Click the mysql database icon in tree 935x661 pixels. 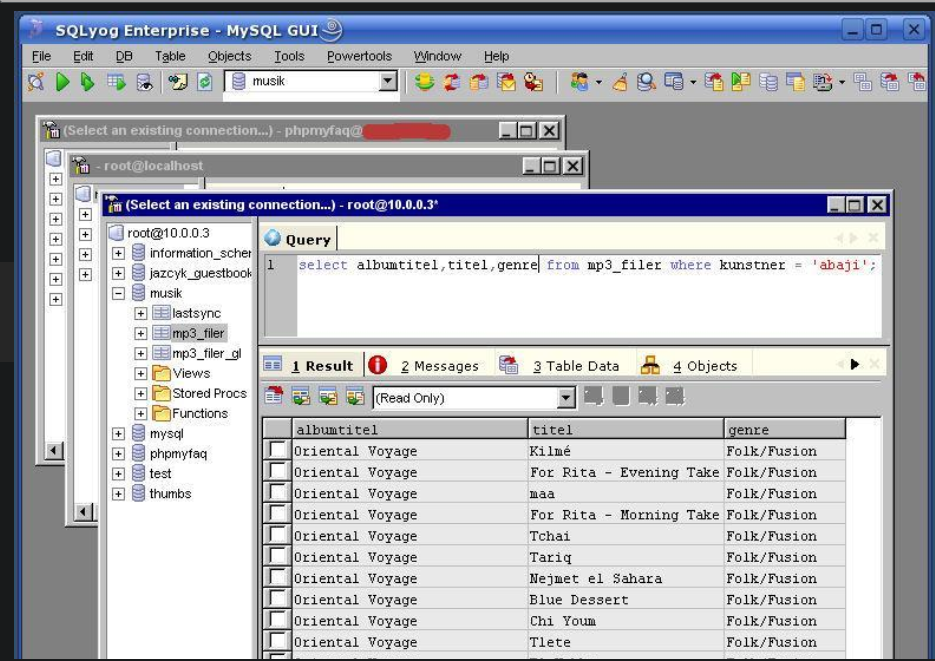coord(138,433)
